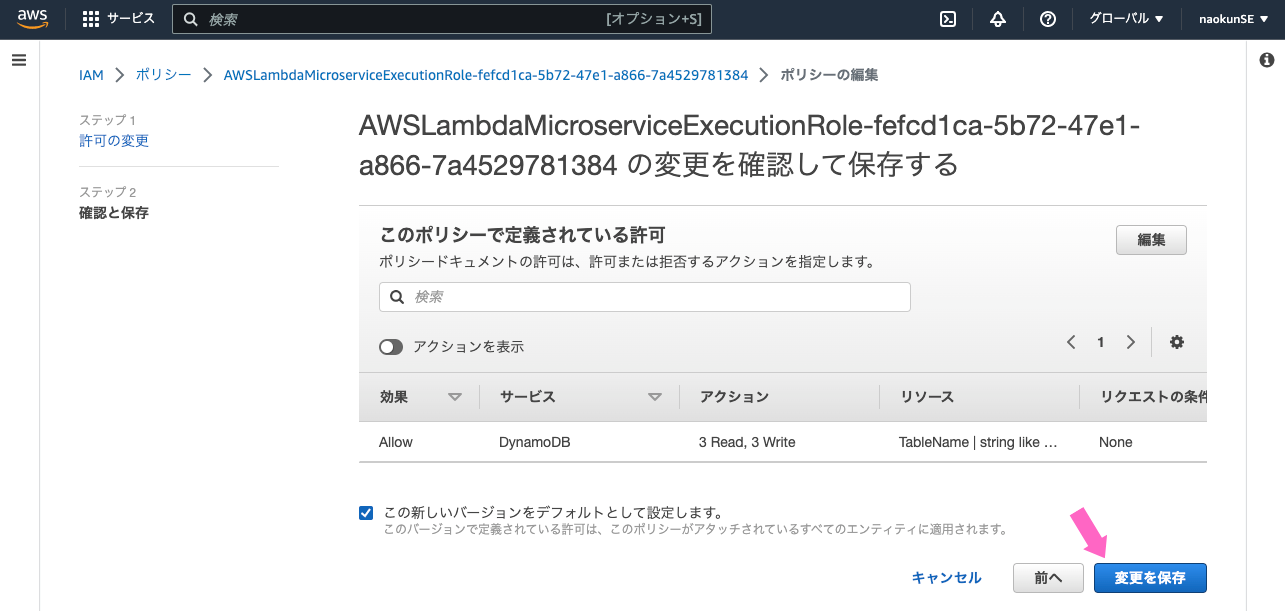Click the 前へ button

coord(1048,578)
